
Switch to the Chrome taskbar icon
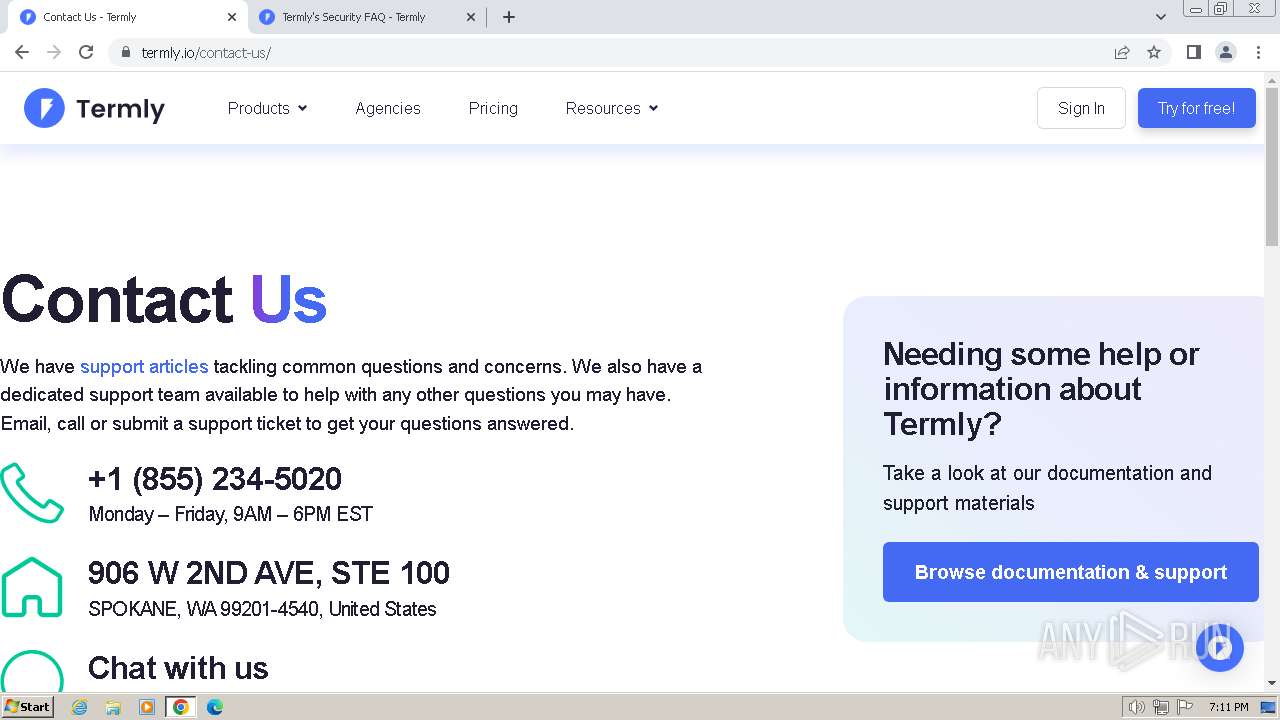(181, 707)
